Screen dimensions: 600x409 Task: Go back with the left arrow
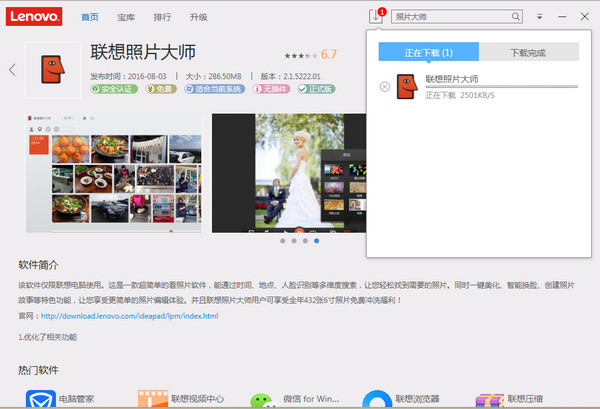point(12,70)
